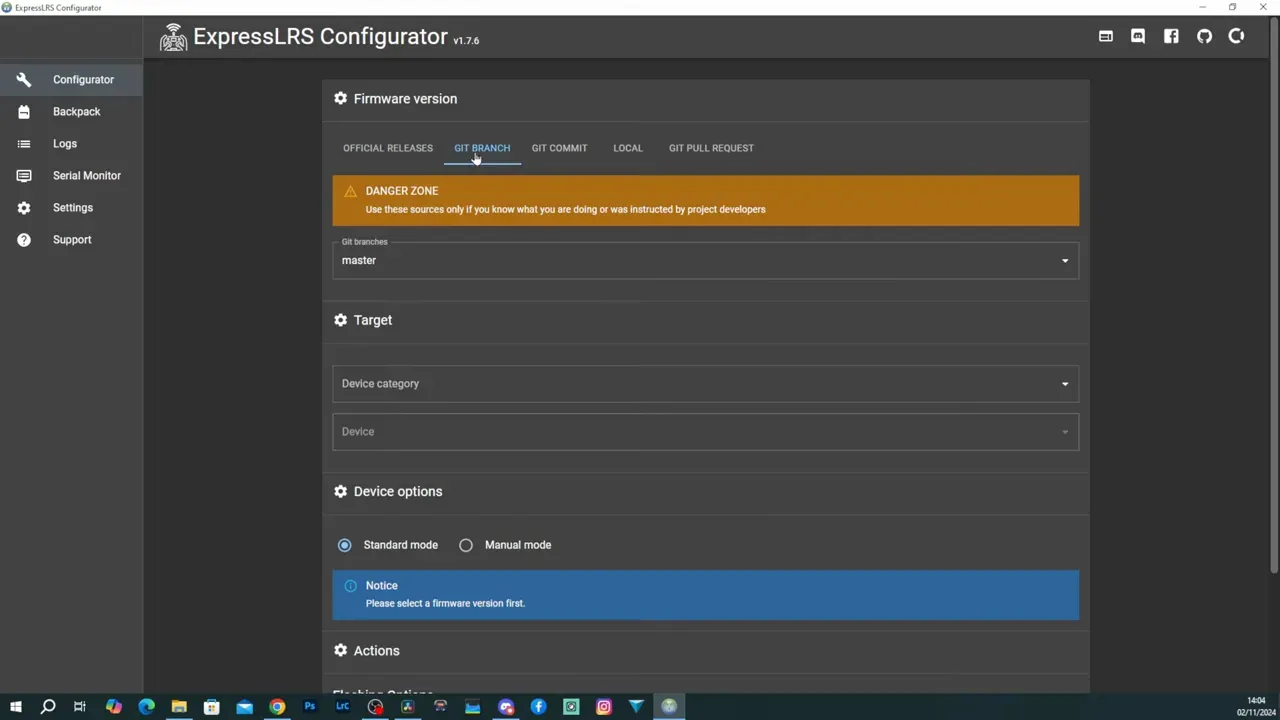This screenshot has height=720, width=1280.
Task: Open Settings in the sidebar
Action: [71, 207]
